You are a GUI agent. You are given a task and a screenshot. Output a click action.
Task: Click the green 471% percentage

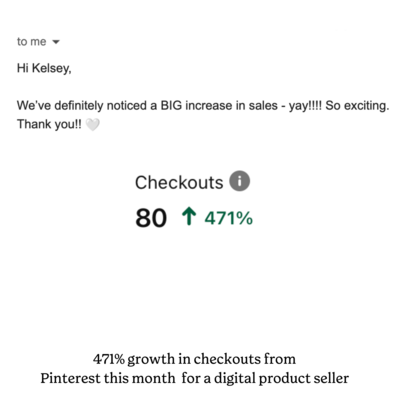(x=229, y=218)
